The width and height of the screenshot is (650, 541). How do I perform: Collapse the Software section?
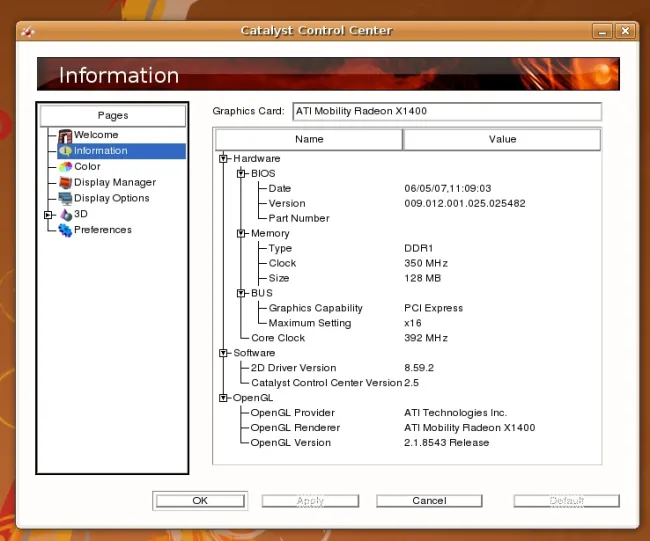pos(223,353)
